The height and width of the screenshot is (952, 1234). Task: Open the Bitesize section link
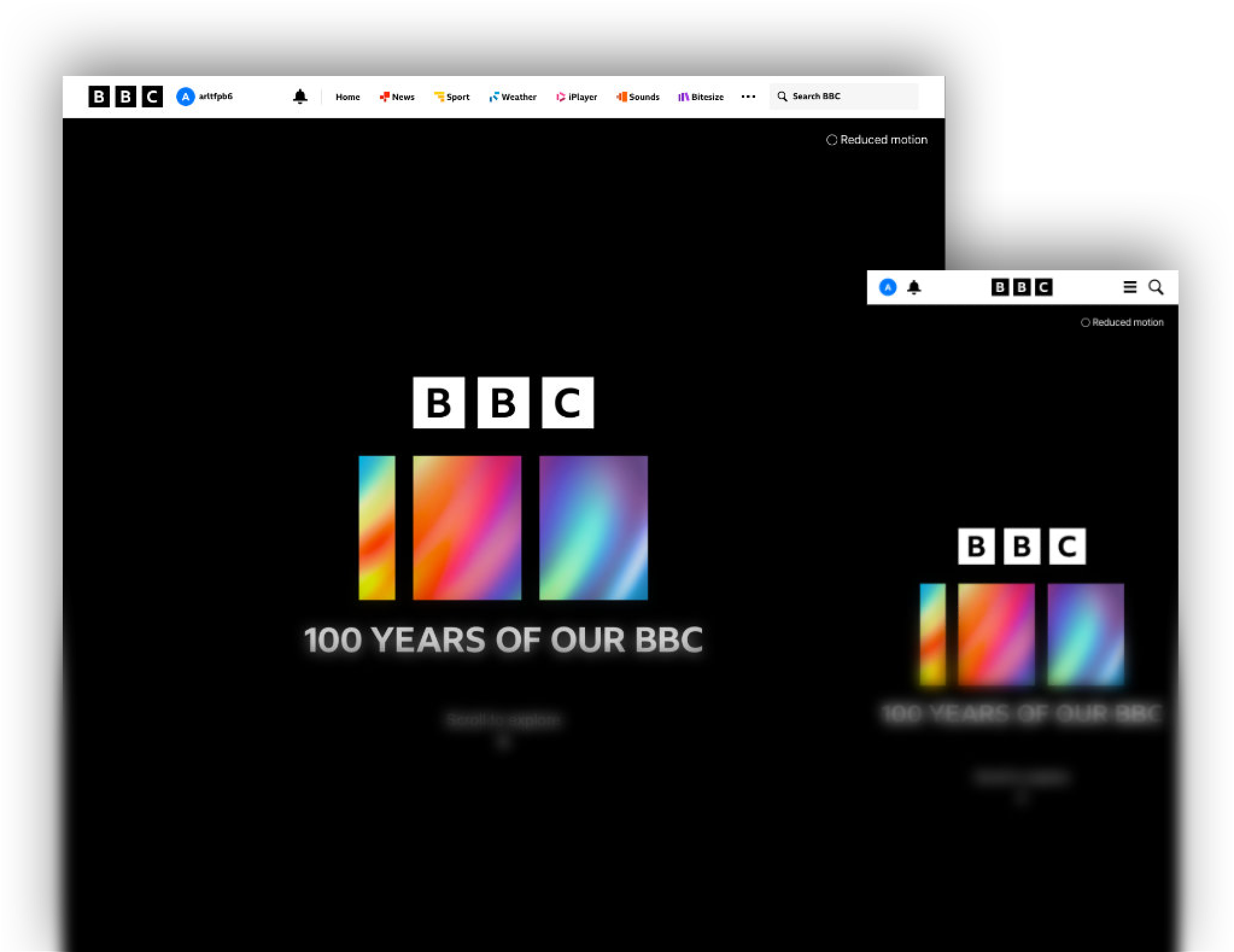[x=701, y=97]
